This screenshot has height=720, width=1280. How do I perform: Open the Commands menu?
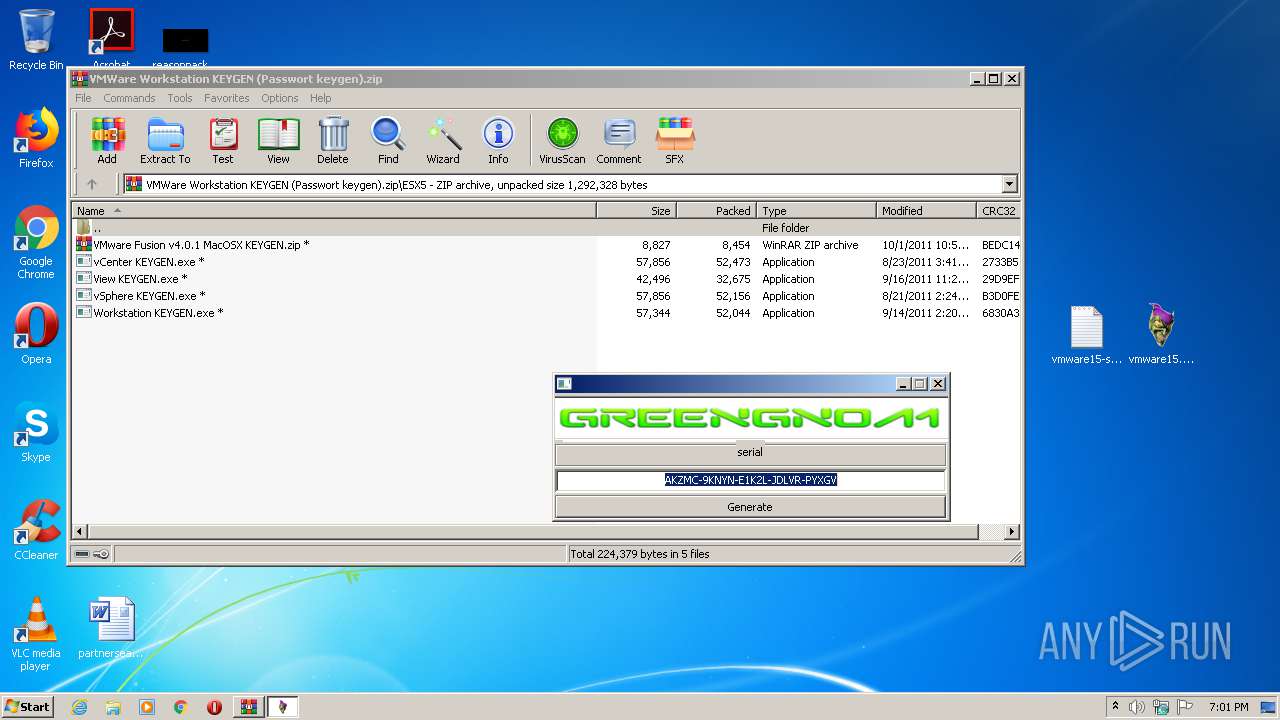pyautogui.click(x=129, y=98)
